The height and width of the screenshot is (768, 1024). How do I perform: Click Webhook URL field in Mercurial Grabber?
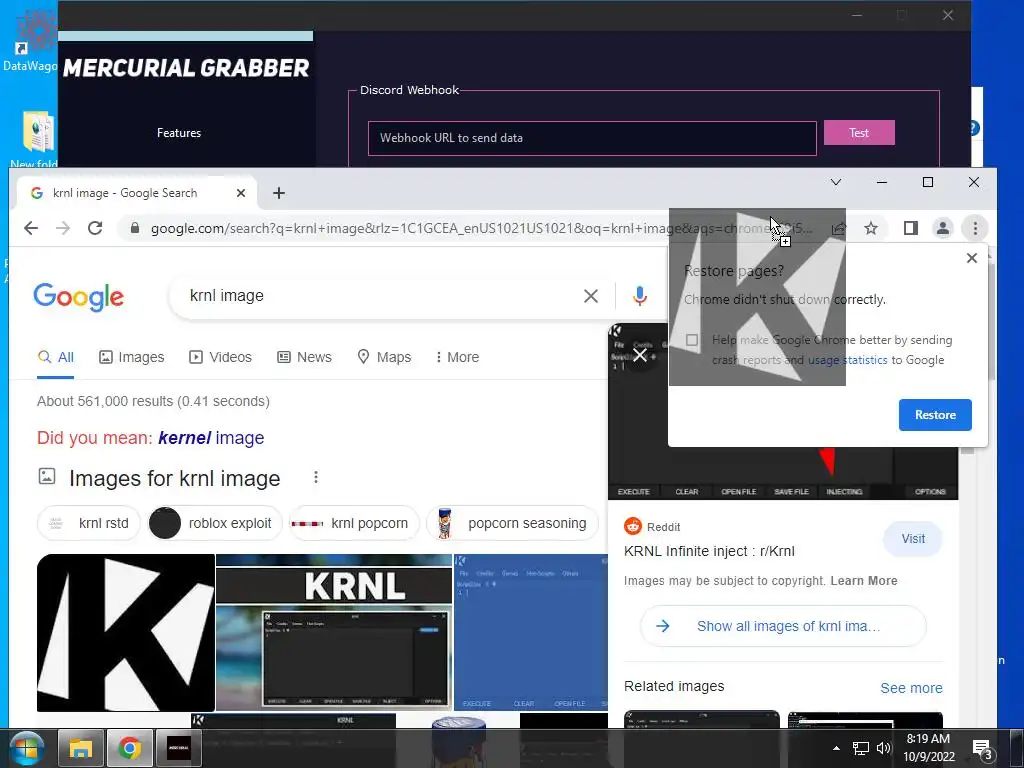pos(592,138)
